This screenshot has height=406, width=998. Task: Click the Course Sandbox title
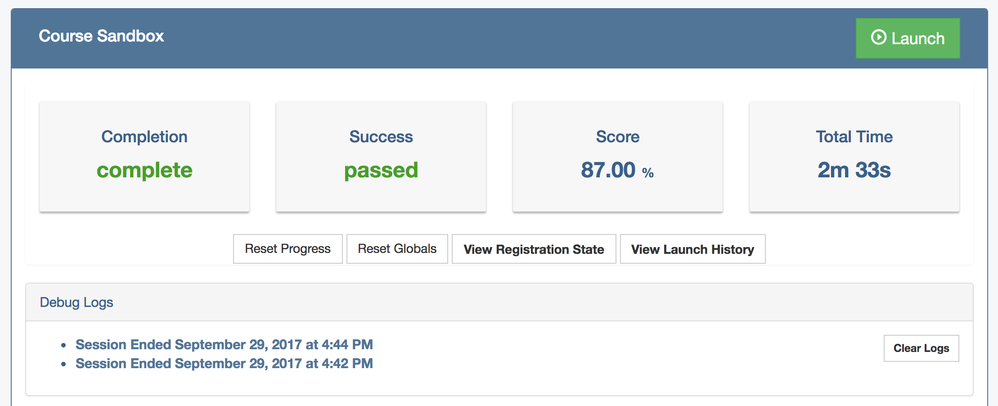(101, 36)
